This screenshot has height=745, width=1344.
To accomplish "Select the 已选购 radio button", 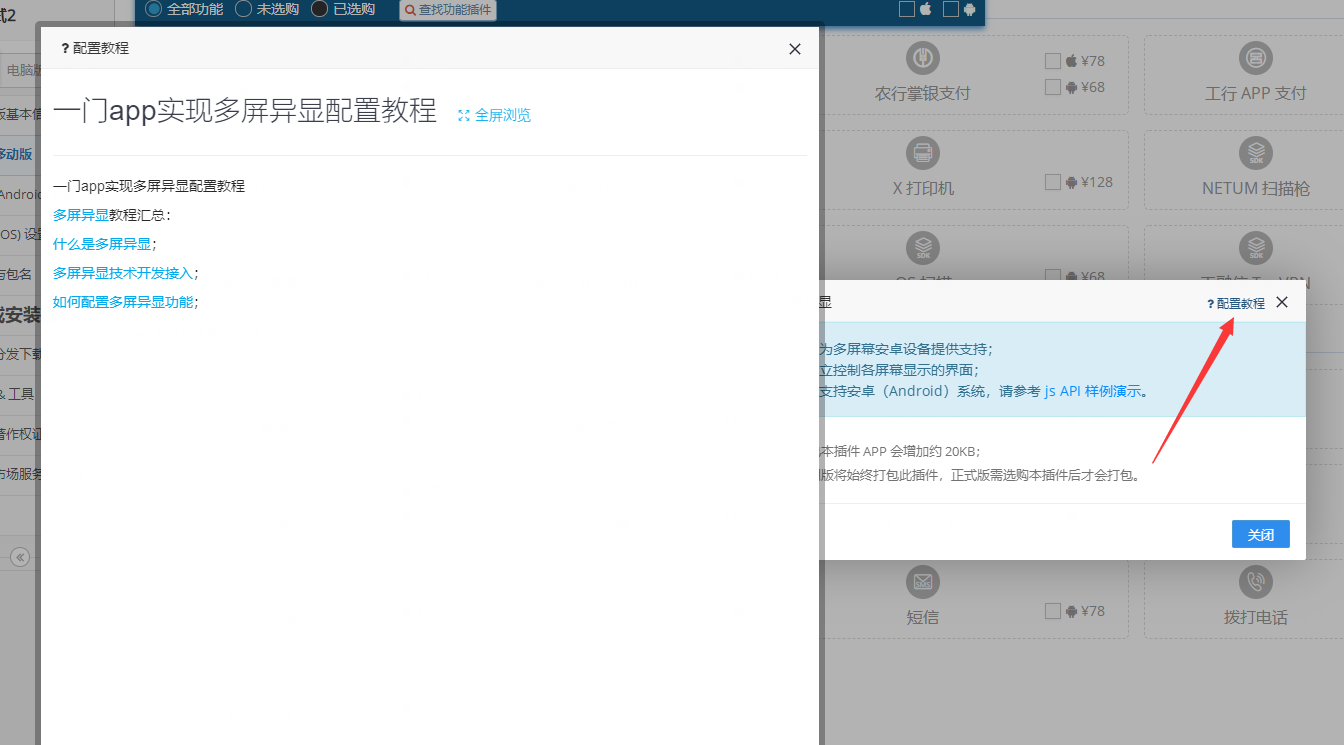I will point(319,9).
